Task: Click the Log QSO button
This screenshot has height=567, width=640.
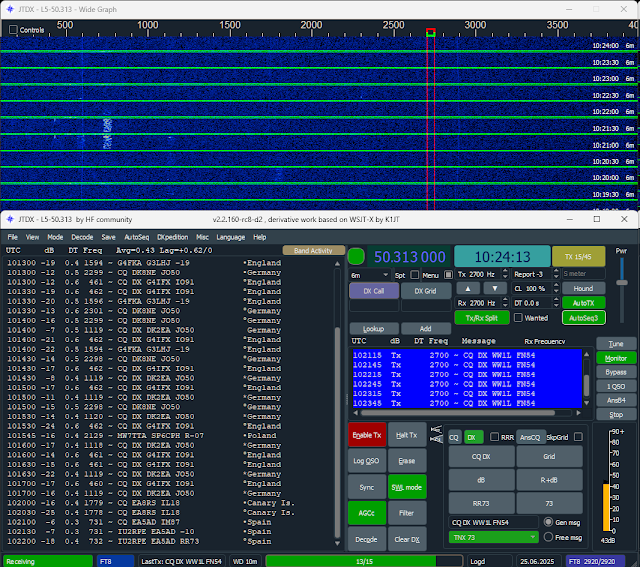Action: coord(367,461)
